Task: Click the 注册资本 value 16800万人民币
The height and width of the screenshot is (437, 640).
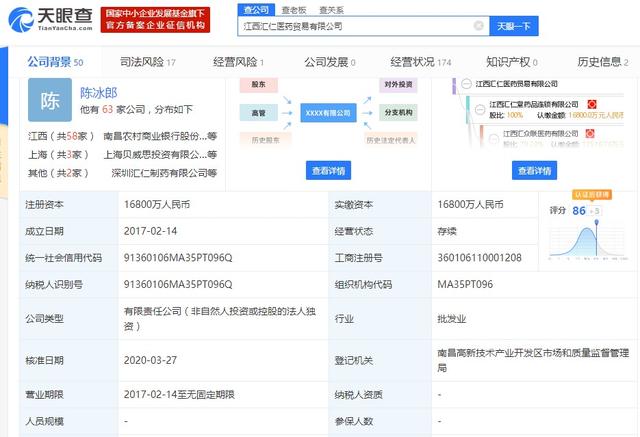Action: (x=157, y=204)
